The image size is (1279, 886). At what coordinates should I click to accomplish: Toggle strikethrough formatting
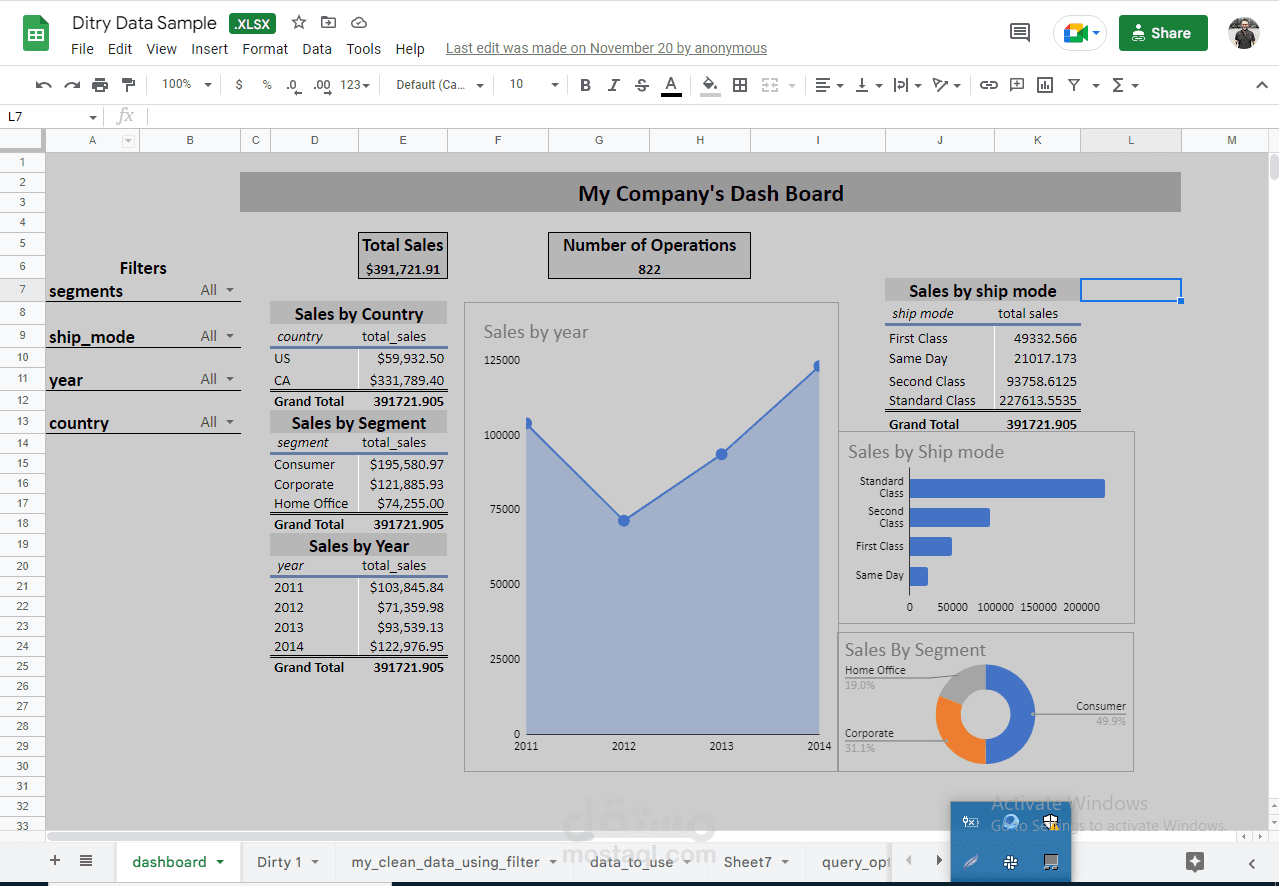coord(641,85)
